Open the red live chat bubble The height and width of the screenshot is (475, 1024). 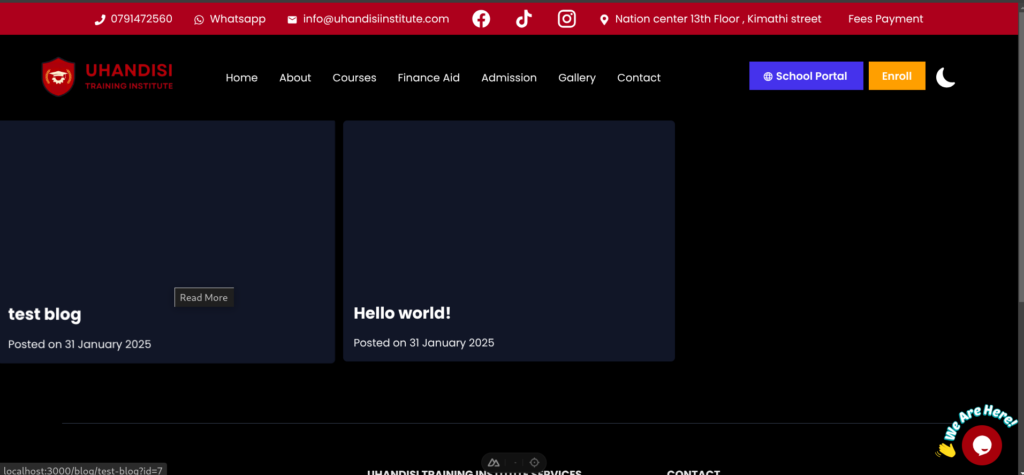point(981,445)
